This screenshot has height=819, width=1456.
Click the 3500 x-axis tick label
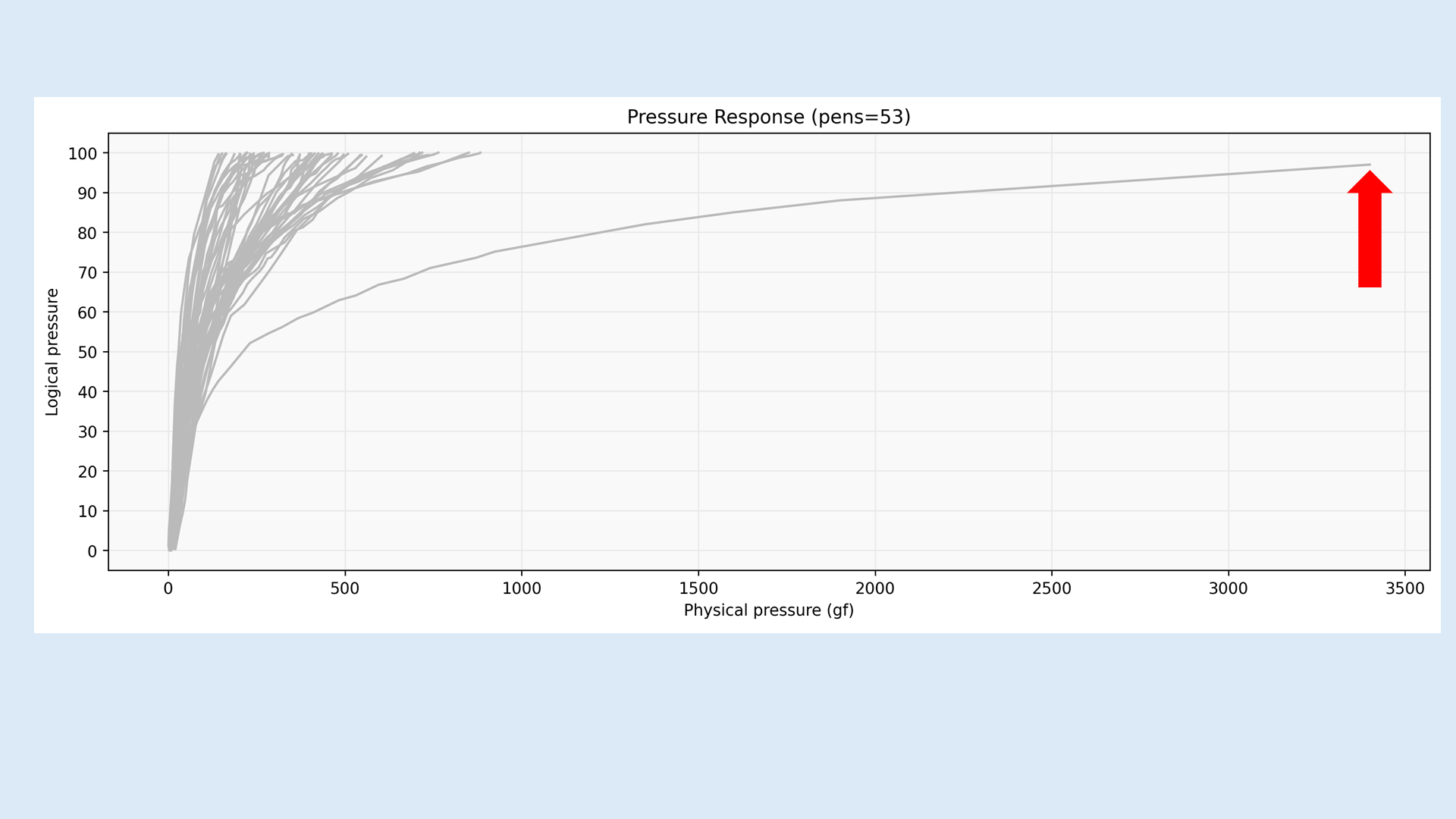coord(1404,589)
